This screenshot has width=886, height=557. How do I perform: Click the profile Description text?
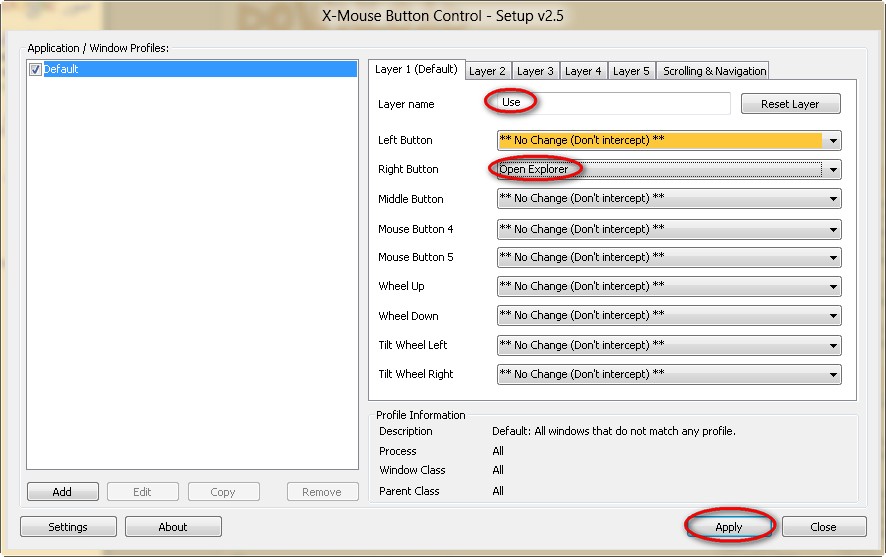click(614, 431)
